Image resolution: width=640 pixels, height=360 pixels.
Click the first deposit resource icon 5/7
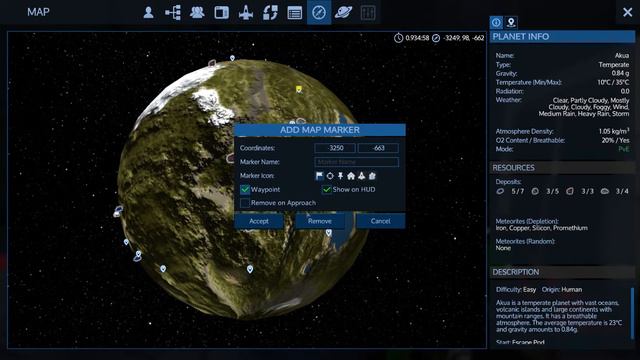(x=500, y=191)
